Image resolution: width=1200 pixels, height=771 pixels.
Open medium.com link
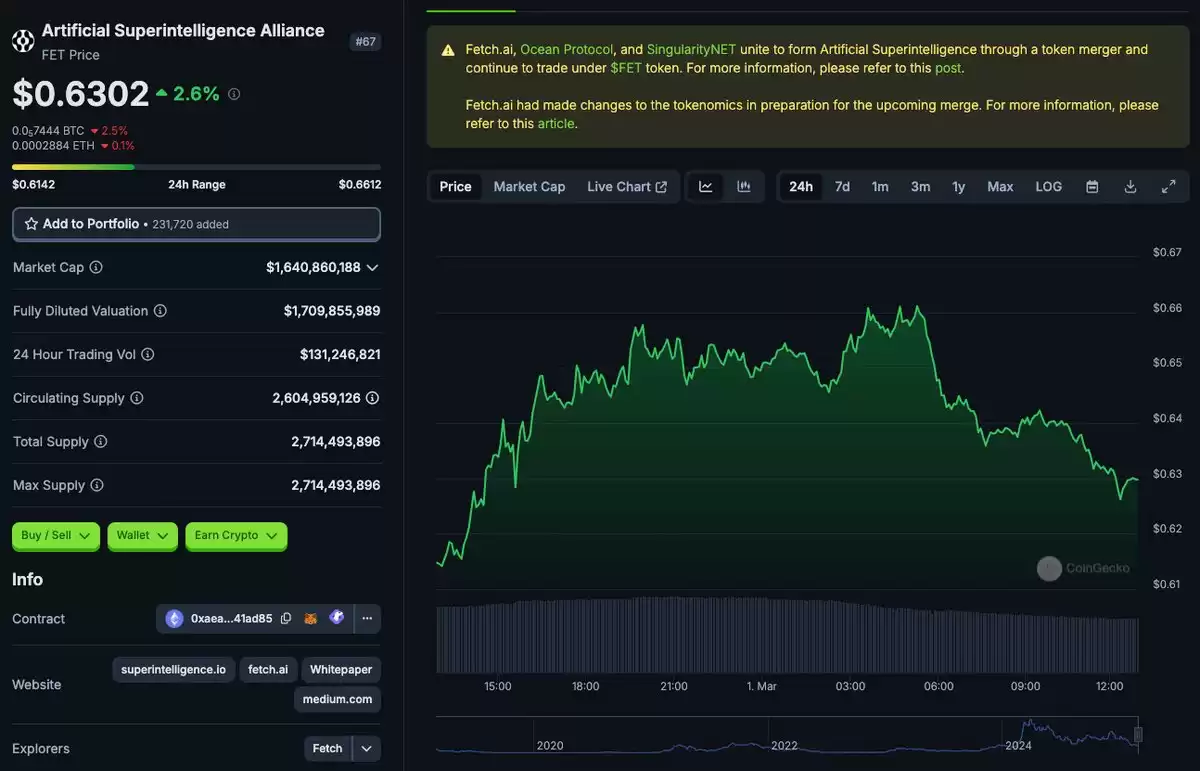click(338, 700)
